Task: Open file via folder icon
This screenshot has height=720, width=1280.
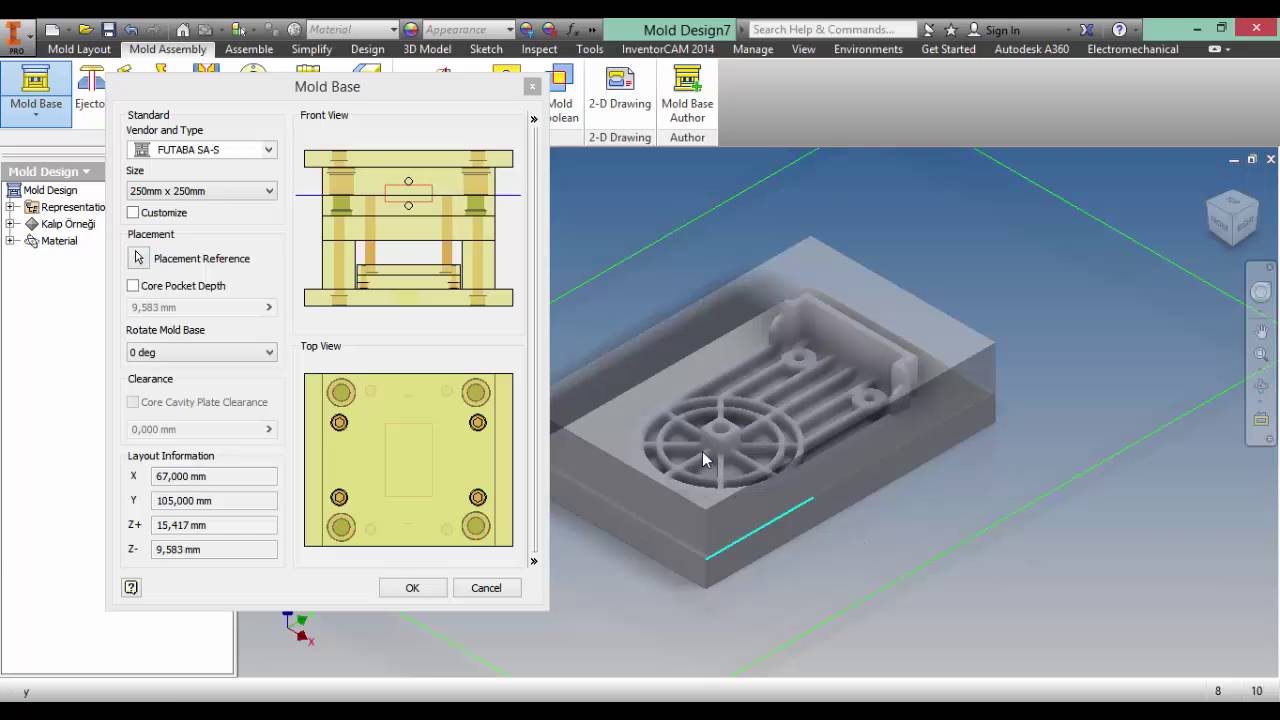Action: (x=86, y=30)
